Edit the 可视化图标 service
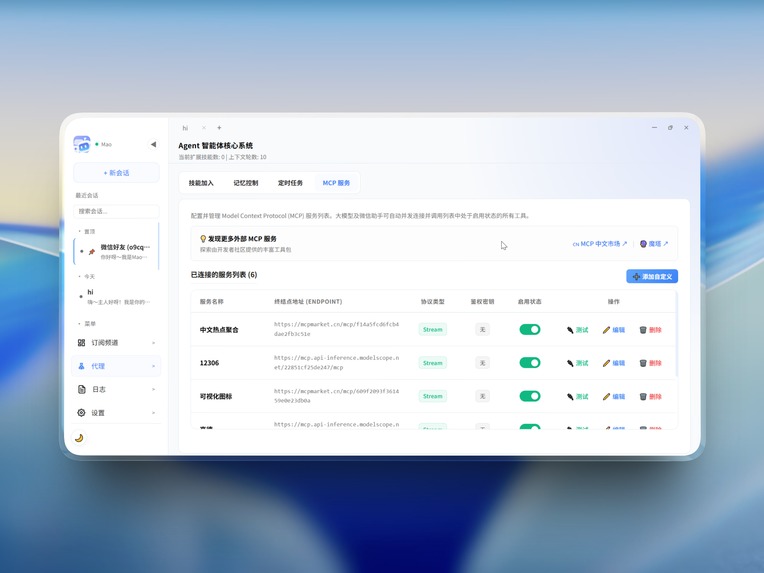The height and width of the screenshot is (573, 764). 614,397
